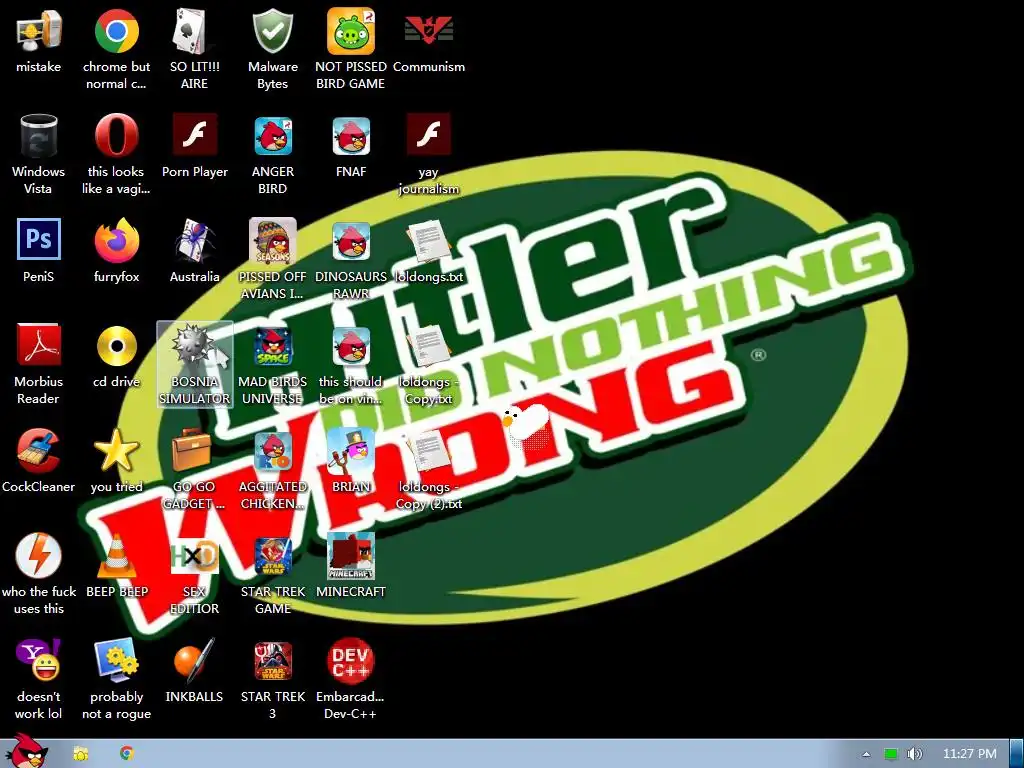Select the 'cd drive' disc icon
The width and height of the screenshot is (1024, 768).
(x=116, y=345)
